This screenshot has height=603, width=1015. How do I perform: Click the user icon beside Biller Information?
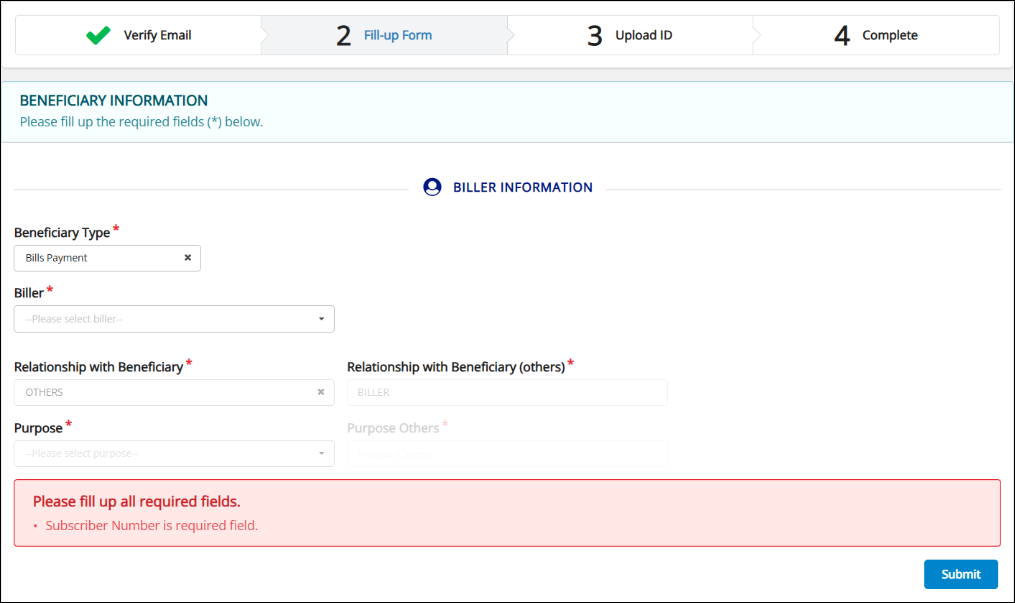pyautogui.click(x=432, y=187)
